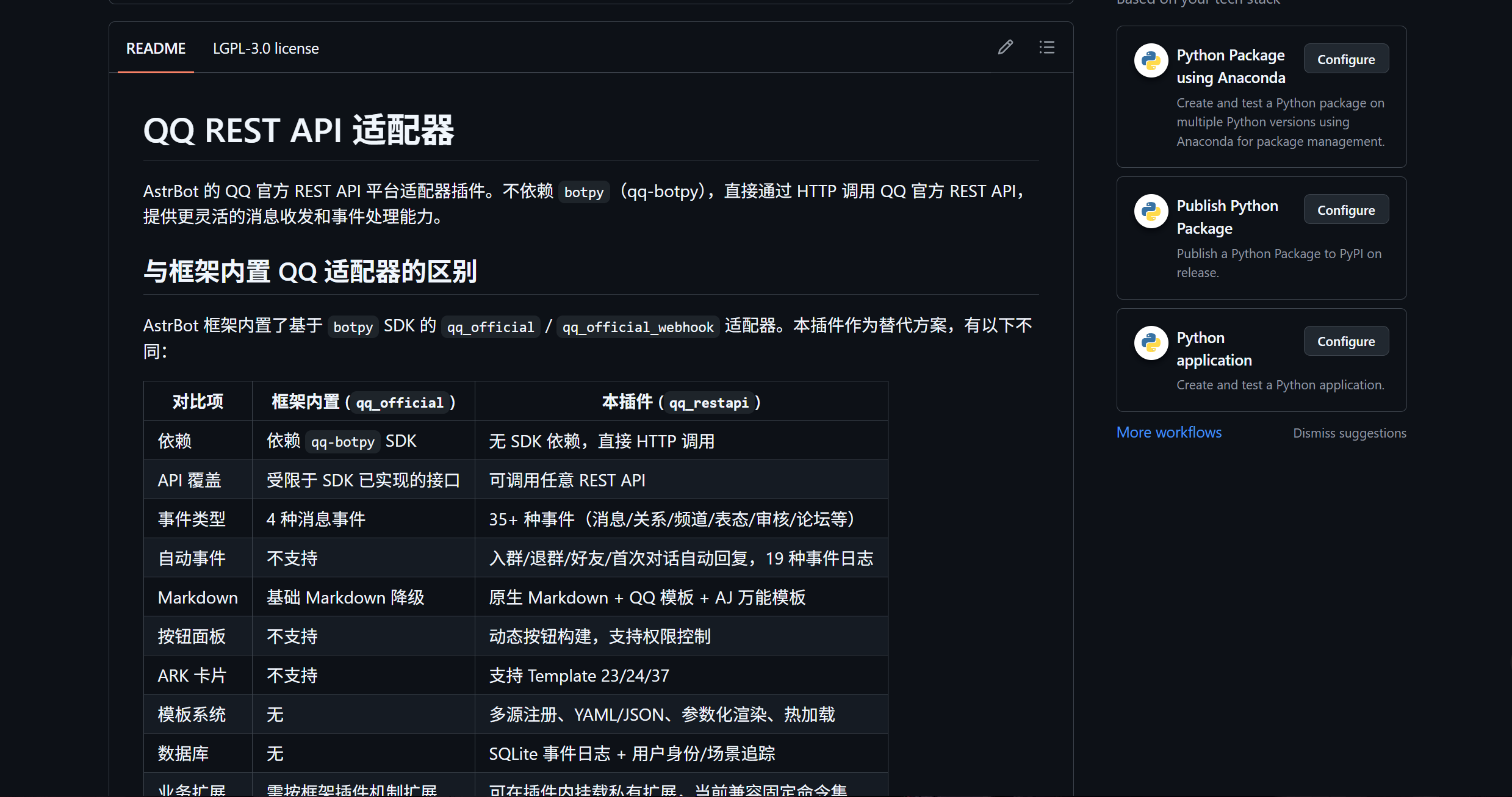The width and height of the screenshot is (1512, 797).
Task: Click Python logo for Anaconda package workflow
Action: [x=1151, y=60]
